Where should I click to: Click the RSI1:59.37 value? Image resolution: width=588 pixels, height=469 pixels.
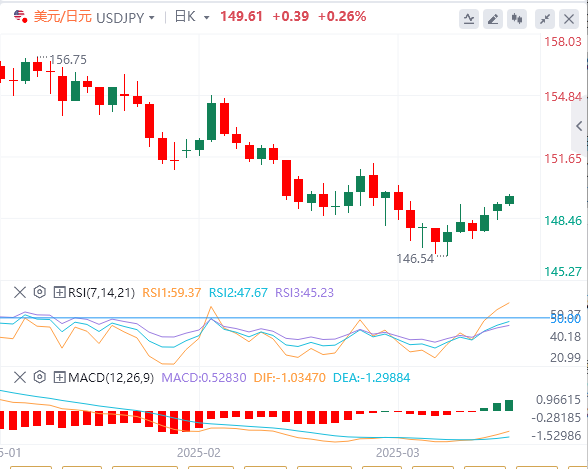172,292
